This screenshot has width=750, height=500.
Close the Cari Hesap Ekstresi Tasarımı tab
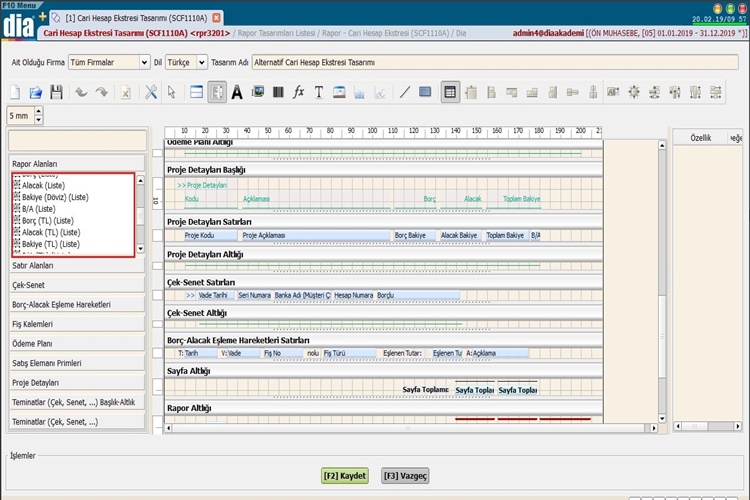216,18
